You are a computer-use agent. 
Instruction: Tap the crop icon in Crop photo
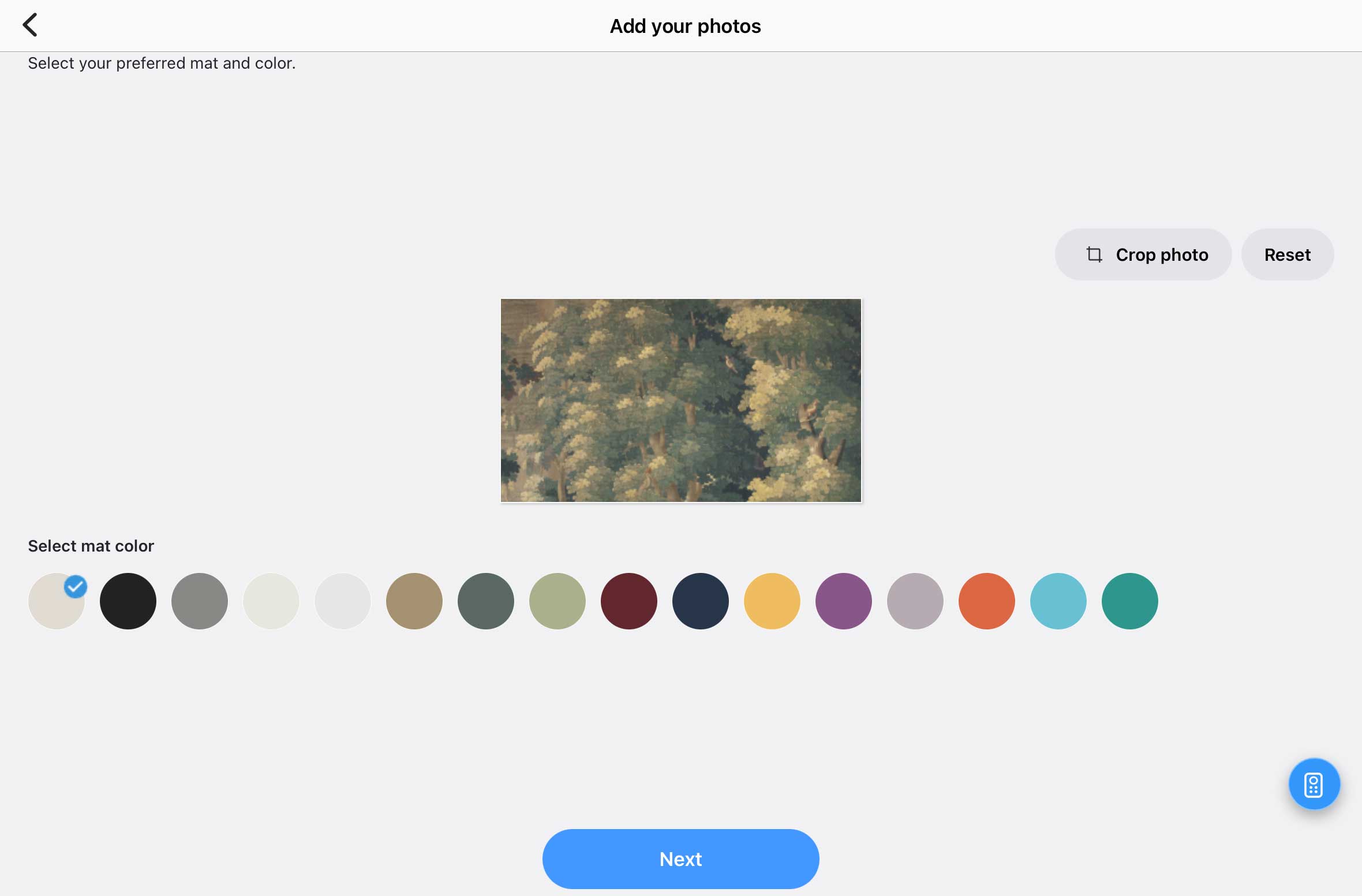[x=1094, y=254]
